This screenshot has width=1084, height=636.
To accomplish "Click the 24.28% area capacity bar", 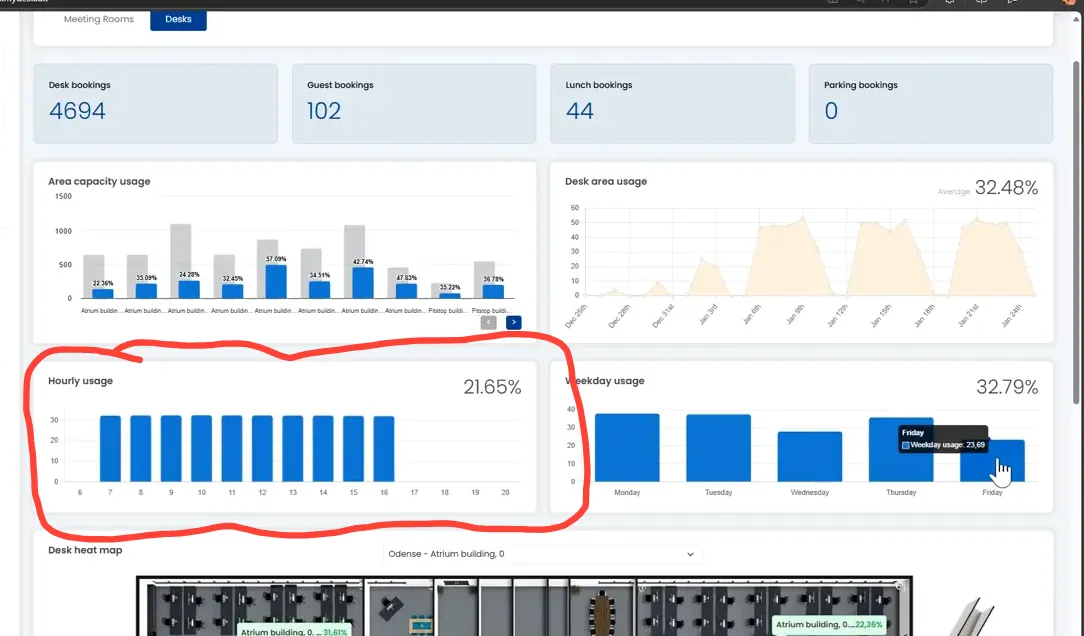I will pyautogui.click(x=189, y=289).
